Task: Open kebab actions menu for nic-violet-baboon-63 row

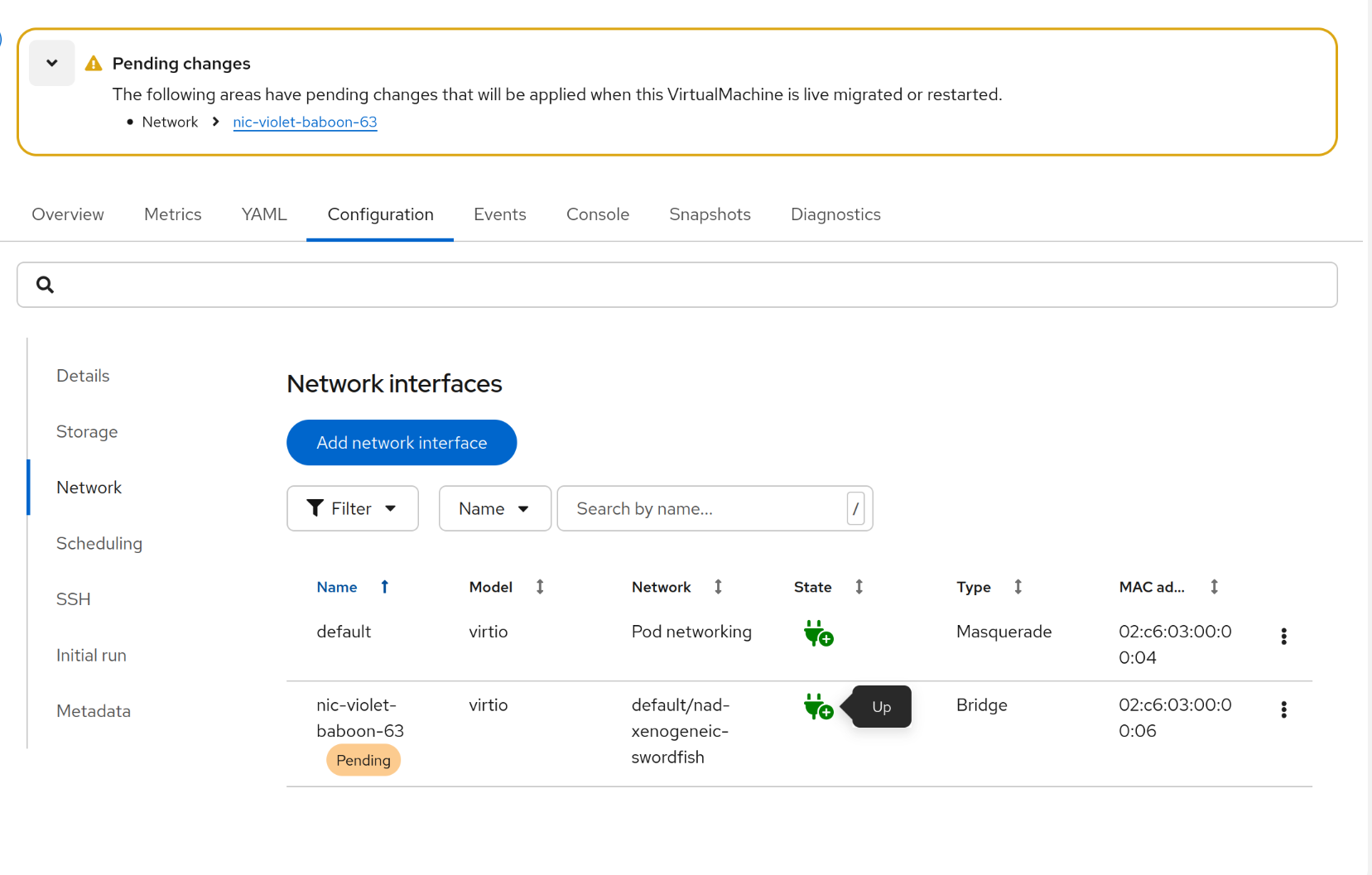Action: pyautogui.click(x=1283, y=709)
